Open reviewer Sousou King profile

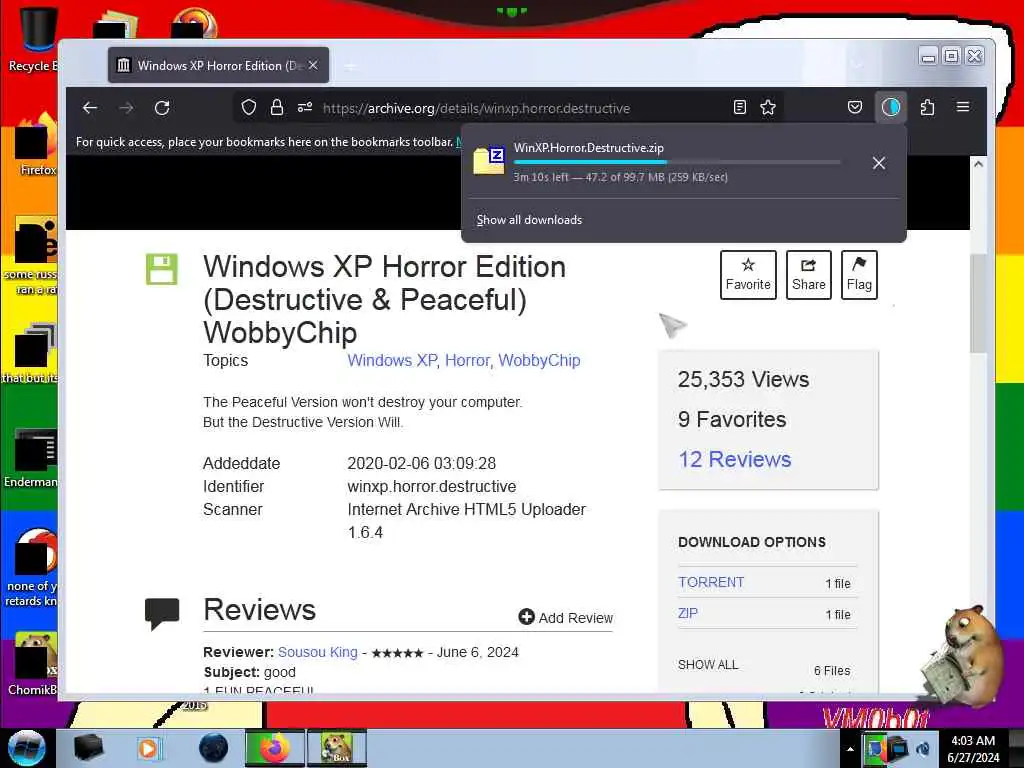[x=317, y=652]
